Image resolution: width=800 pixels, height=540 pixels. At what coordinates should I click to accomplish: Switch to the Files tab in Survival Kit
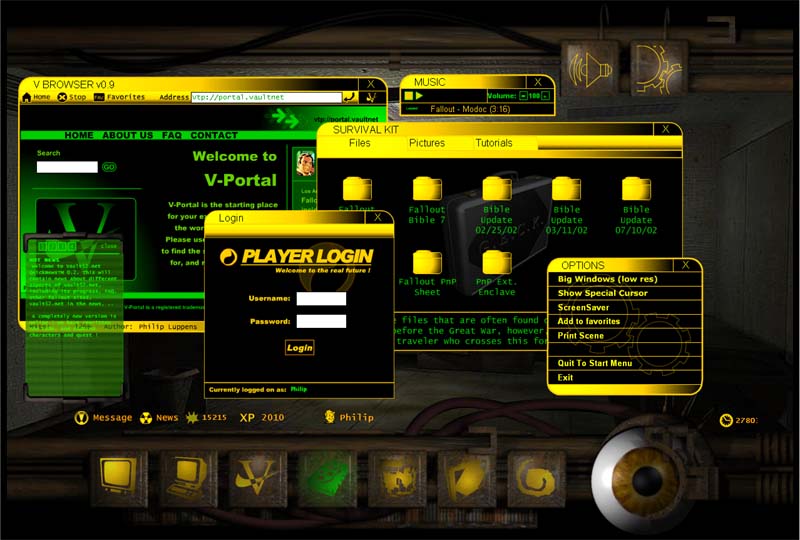pyautogui.click(x=360, y=143)
